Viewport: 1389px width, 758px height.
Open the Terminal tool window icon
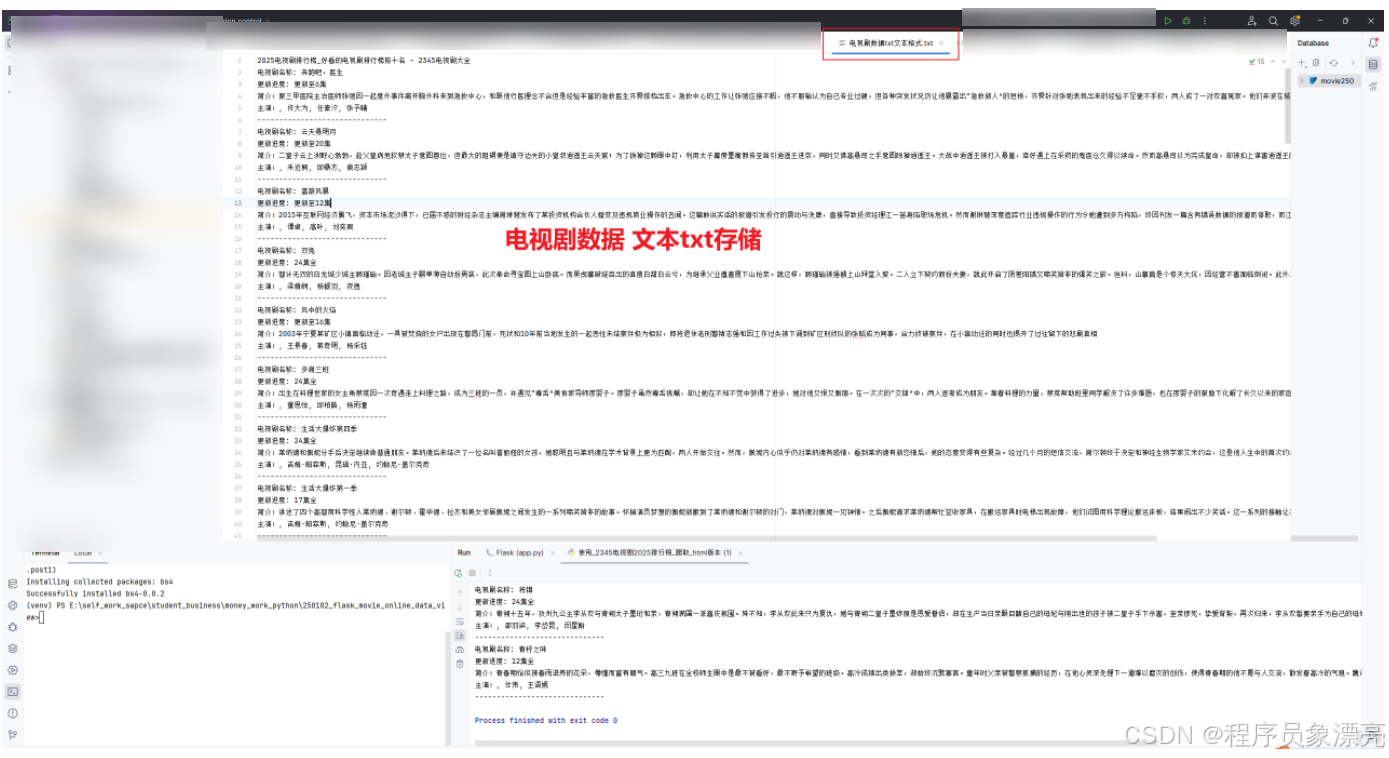12,690
